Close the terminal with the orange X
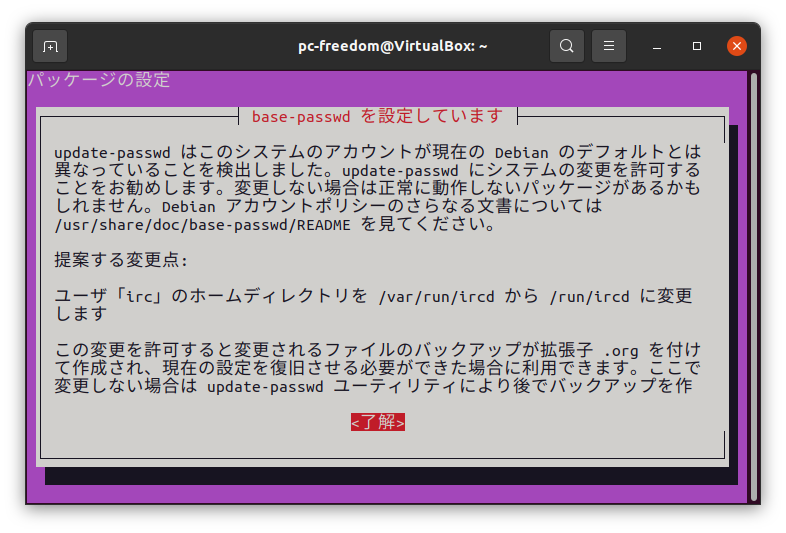This screenshot has width=786, height=533. [x=737, y=46]
